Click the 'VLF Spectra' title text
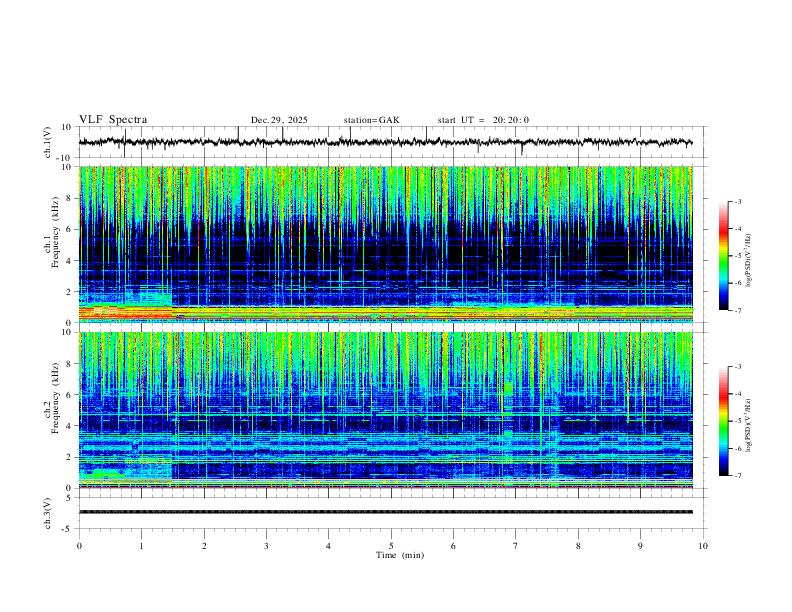792x612 pixels. (x=113, y=120)
